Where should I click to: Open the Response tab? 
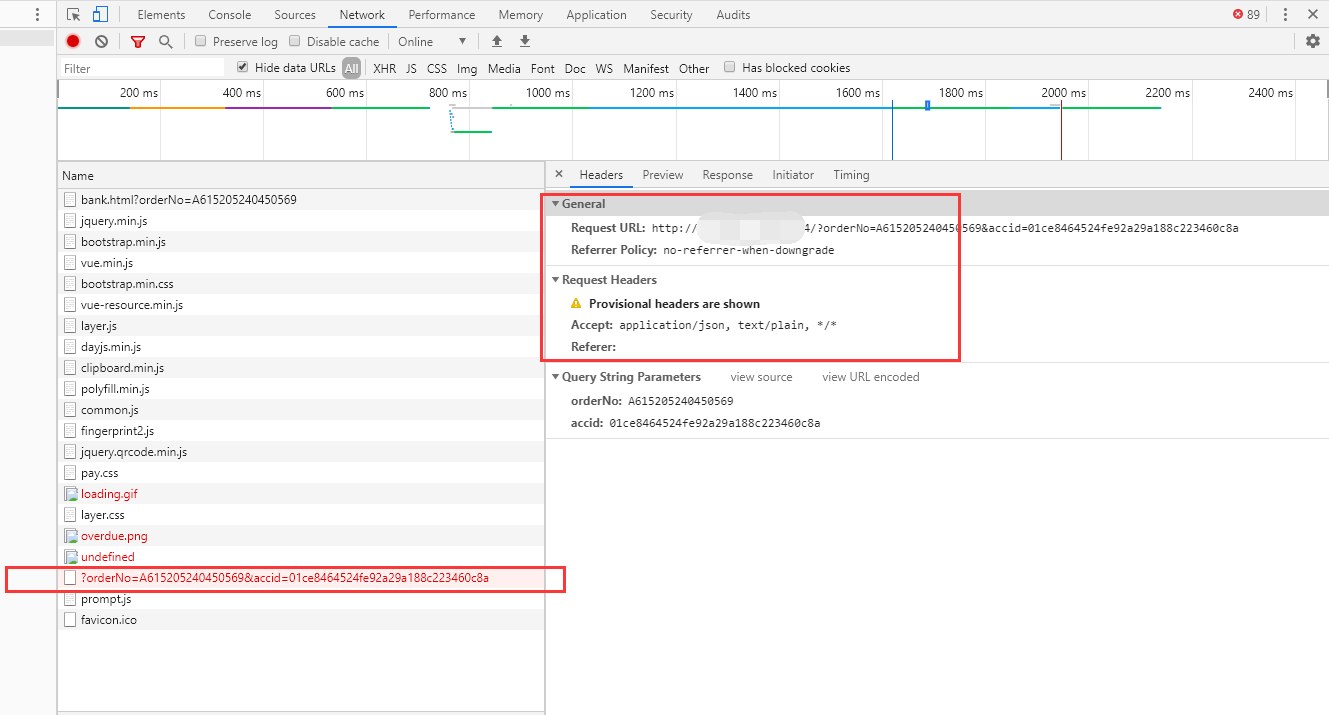point(727,174)
